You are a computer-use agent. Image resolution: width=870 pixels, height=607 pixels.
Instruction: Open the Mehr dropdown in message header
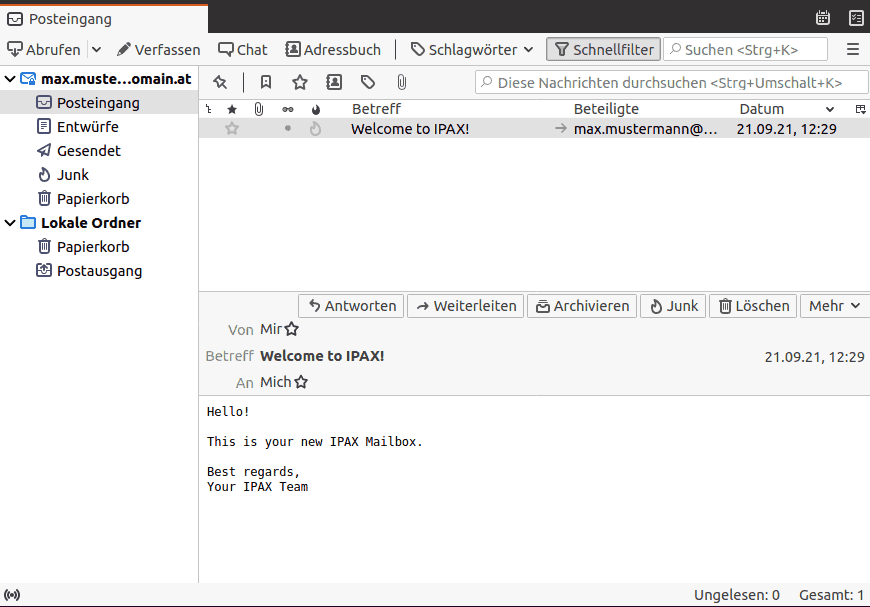click(834, 306)
